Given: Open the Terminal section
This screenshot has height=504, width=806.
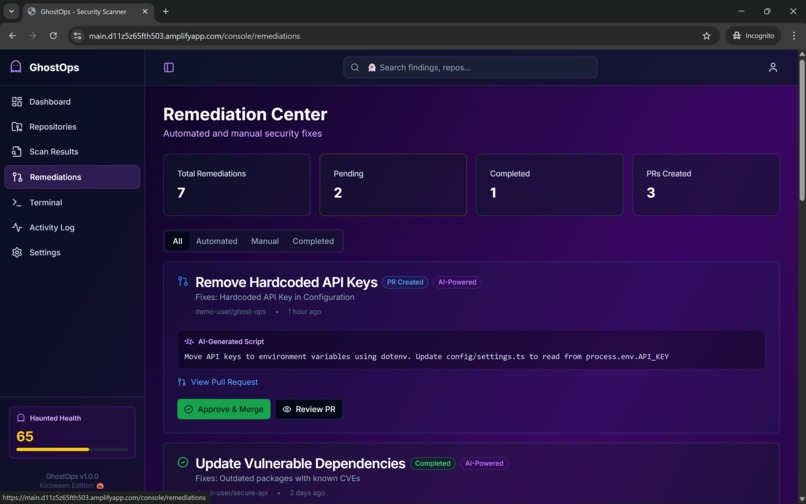Looking at the screenshot, I should pyautogui.click(x=72, y=203).
